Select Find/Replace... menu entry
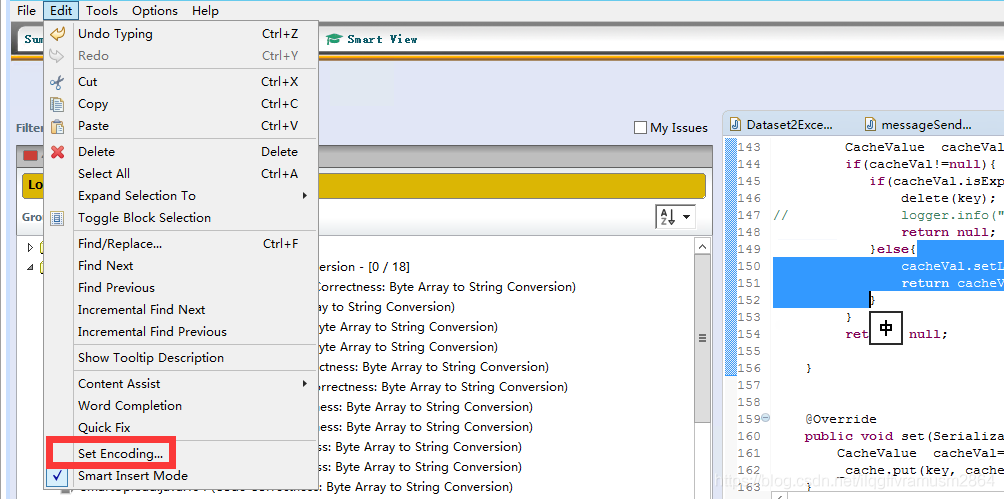The height and width of the screenshot is (499, 1004). [120, 244]
